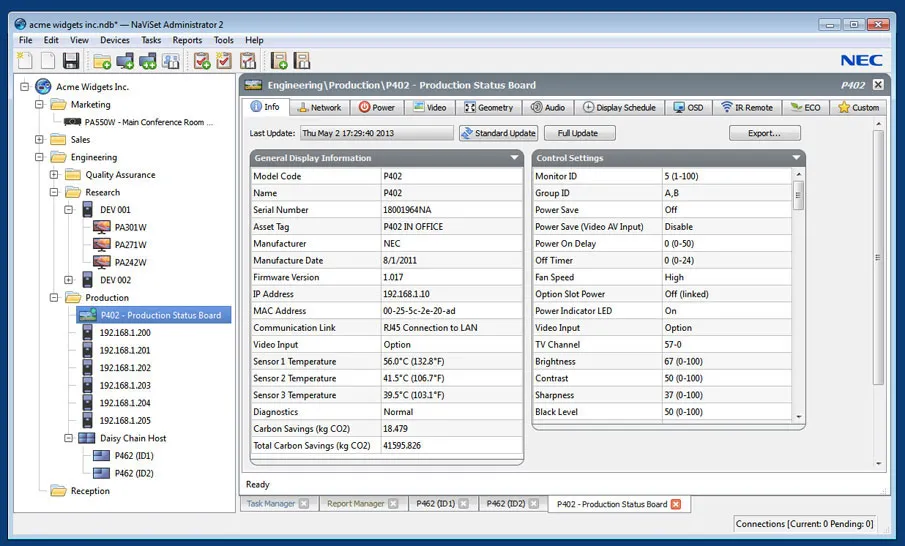Click the main panel vertical scrollbar
The image size is (905, 546).
(878, 257)
